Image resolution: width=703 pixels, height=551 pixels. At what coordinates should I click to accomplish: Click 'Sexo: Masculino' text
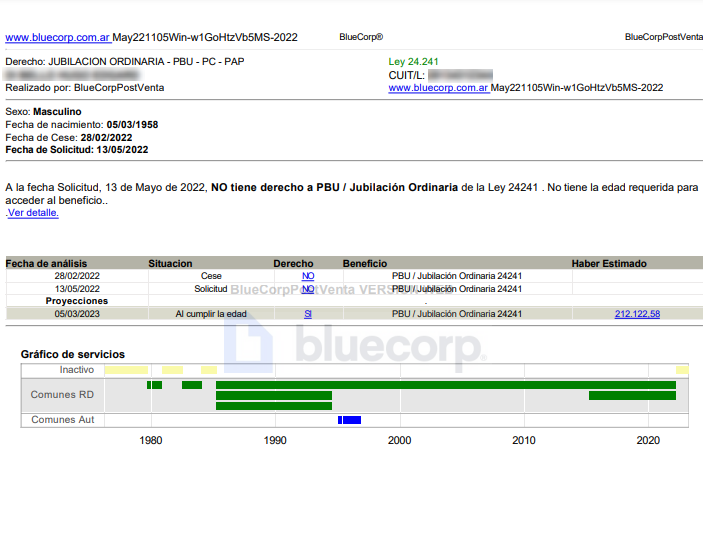(x=43, y=112)
